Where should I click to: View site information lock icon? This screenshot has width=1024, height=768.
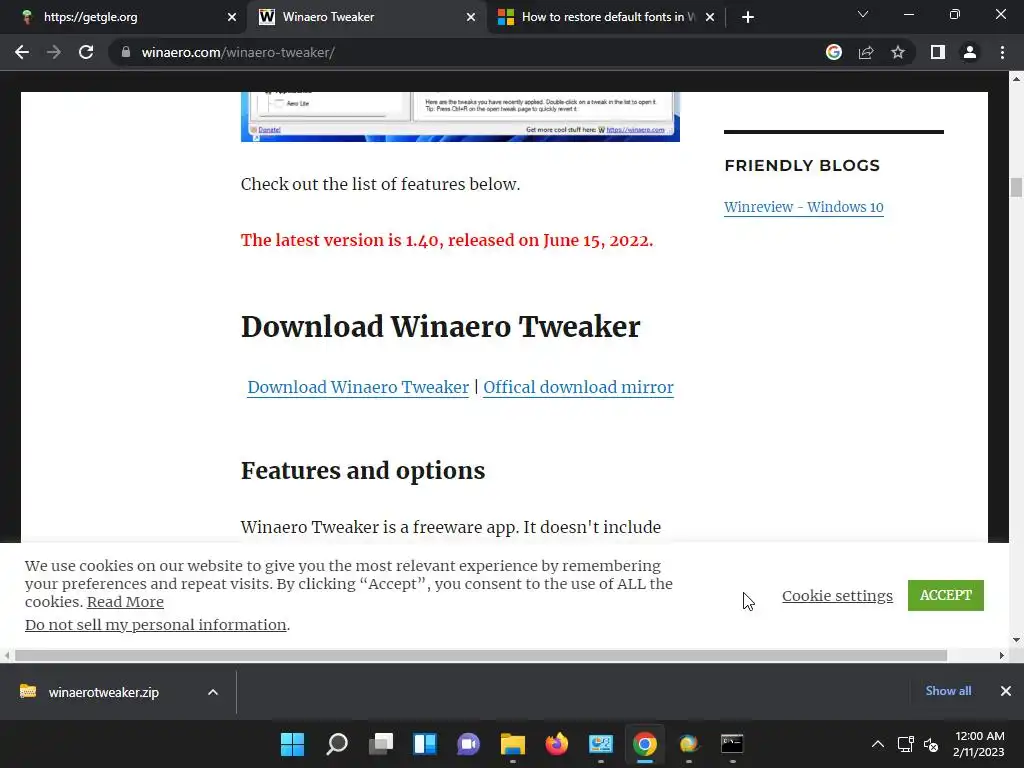coord(126,52)
